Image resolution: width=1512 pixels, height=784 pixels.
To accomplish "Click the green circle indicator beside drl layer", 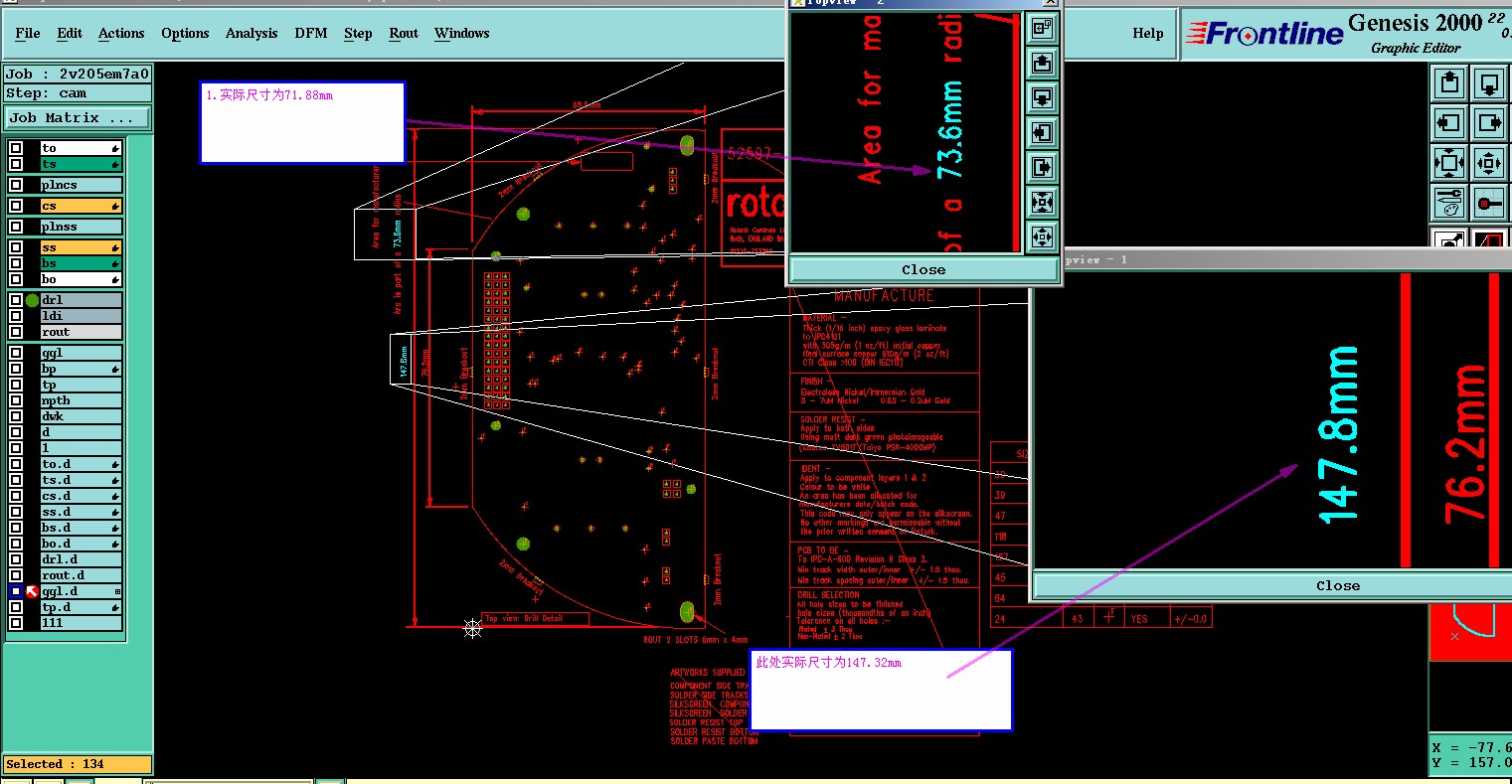I will point(32,300).
